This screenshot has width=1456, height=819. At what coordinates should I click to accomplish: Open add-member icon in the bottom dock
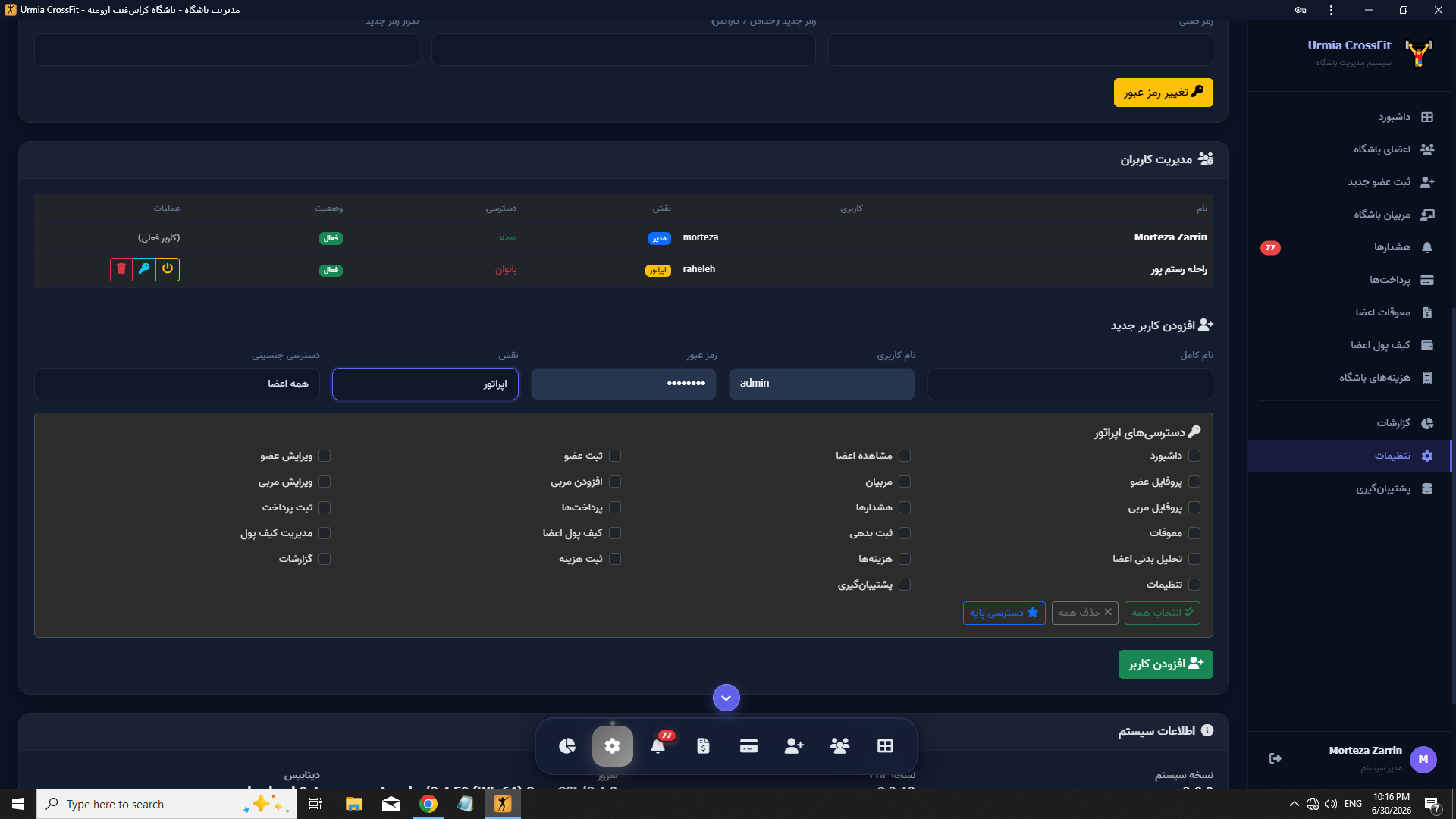(794, 746)
